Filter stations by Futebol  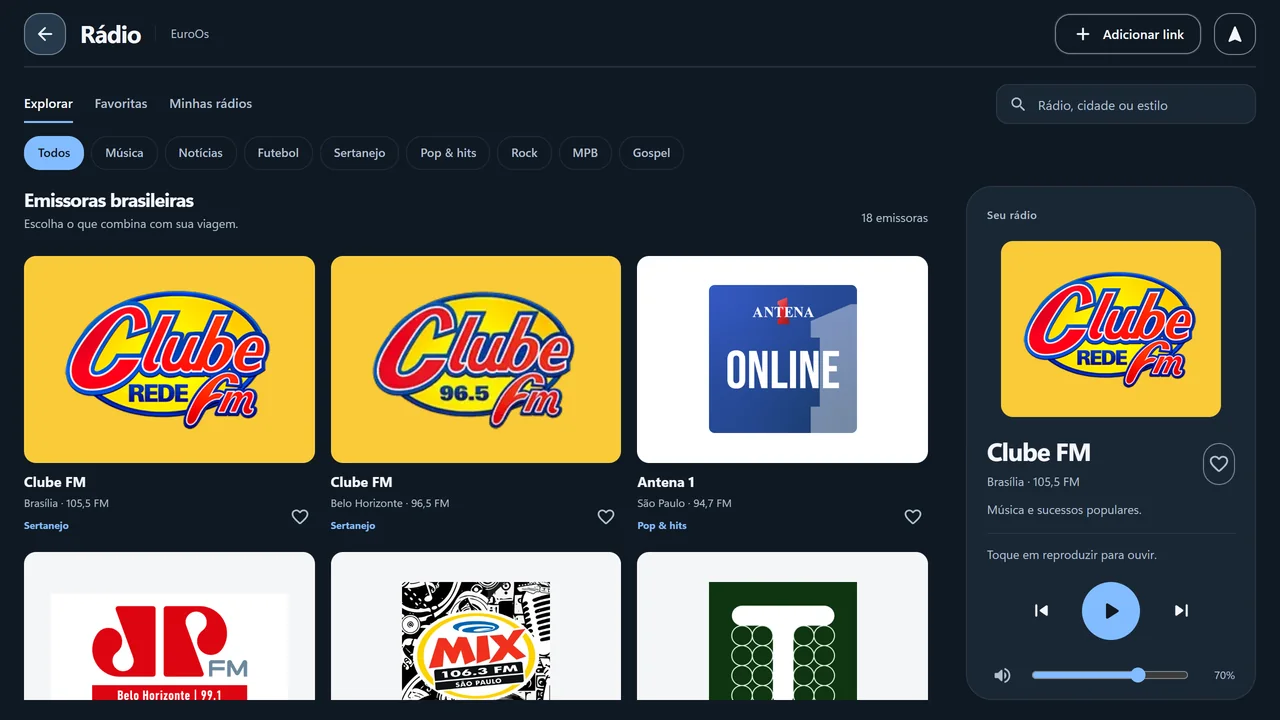click(278, 153)
